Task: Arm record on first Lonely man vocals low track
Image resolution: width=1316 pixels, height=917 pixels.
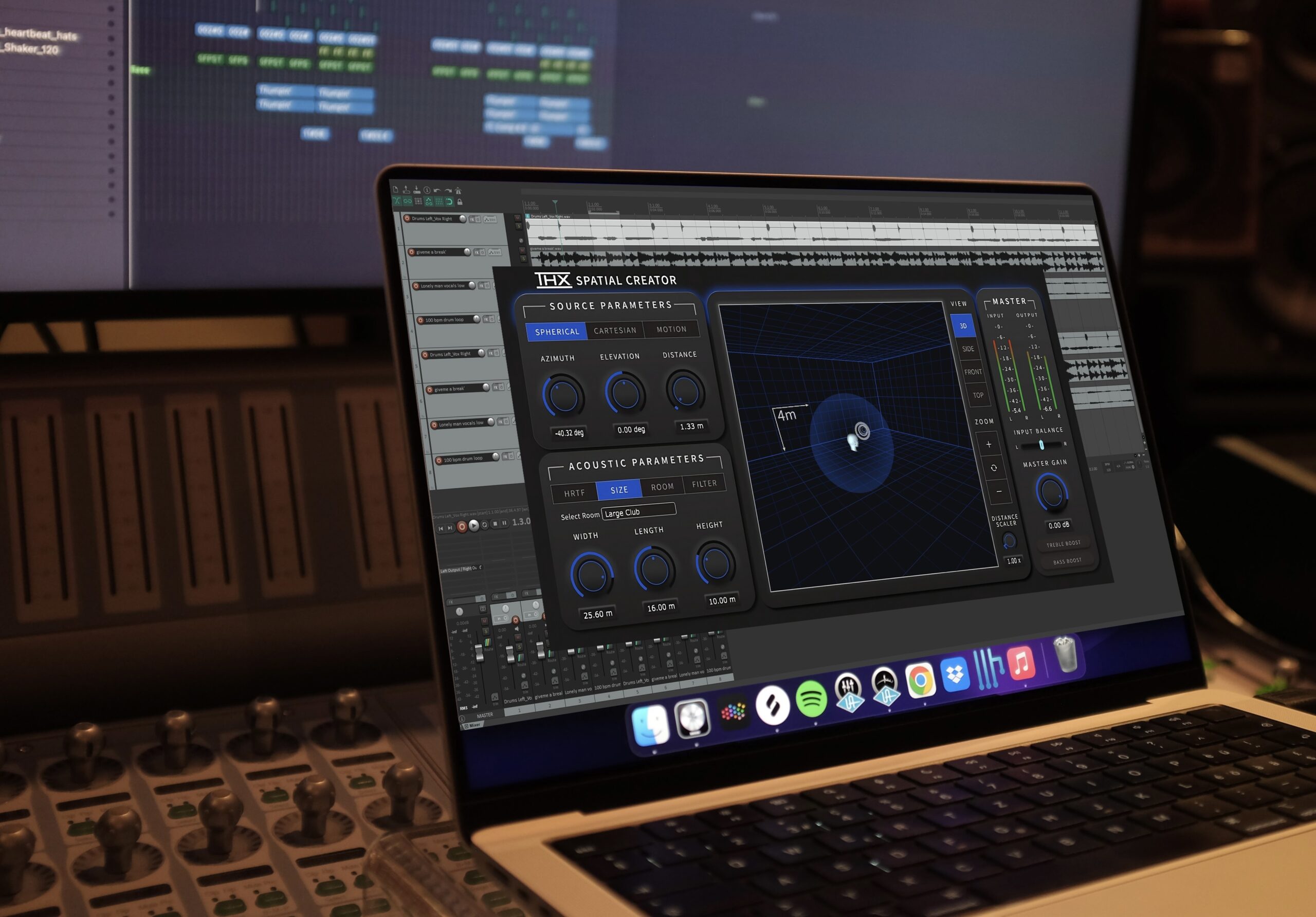Action: pos(416,285)
